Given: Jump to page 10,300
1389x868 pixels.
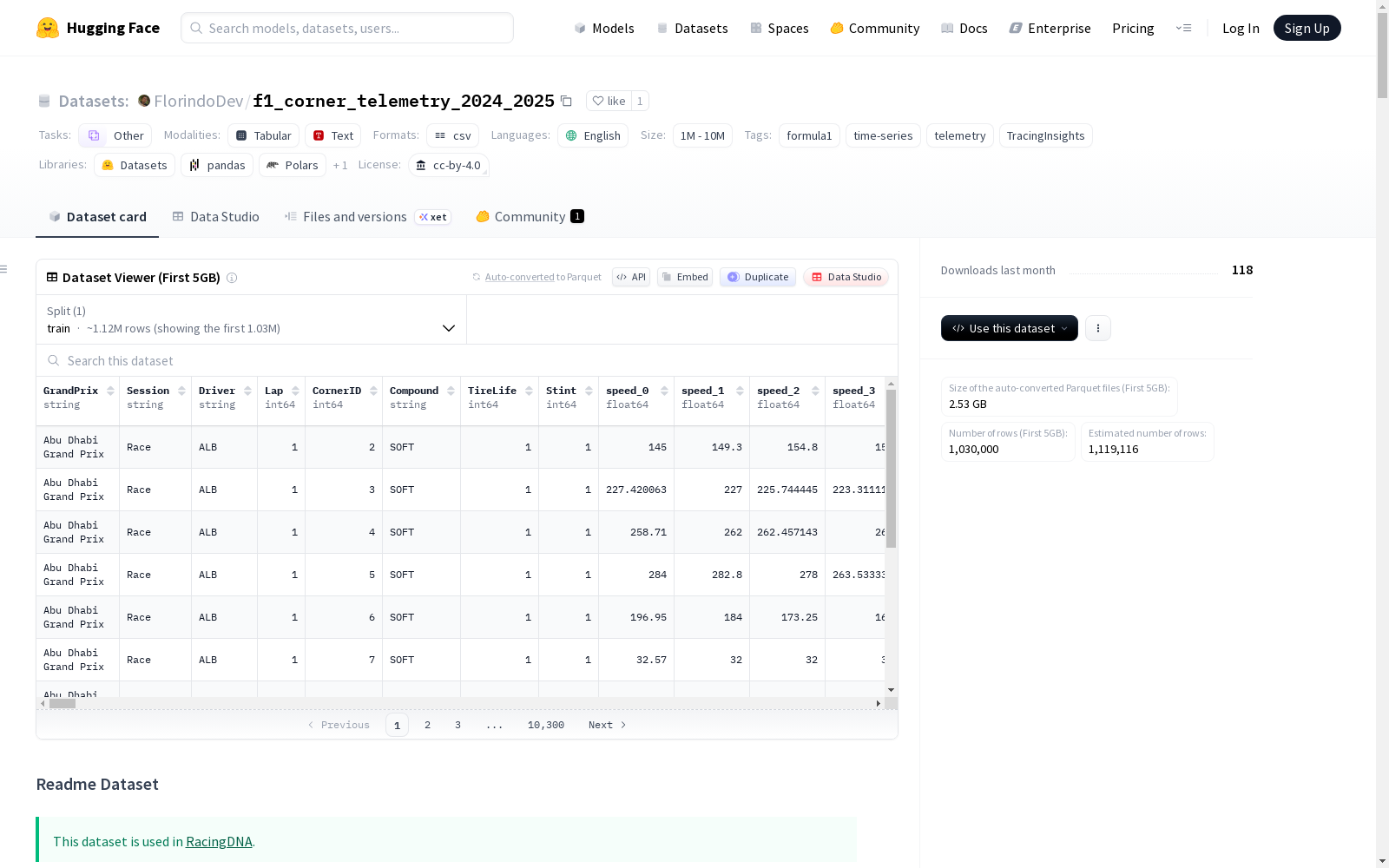Looking at the screenshot, I should point(546,725).
